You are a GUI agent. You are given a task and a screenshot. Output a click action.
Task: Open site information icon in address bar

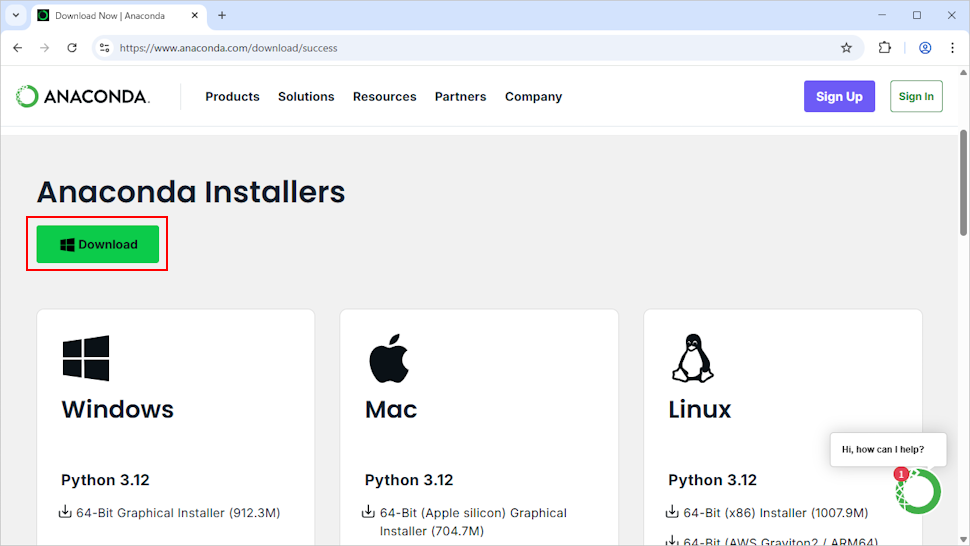[x=105, y=48]
